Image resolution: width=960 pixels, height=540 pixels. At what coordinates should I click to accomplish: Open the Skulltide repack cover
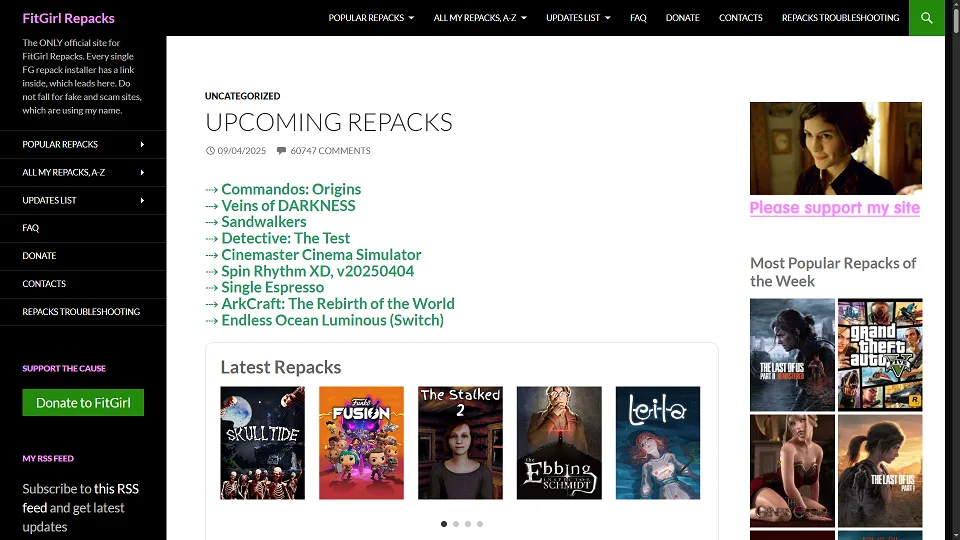pos(263,443)
